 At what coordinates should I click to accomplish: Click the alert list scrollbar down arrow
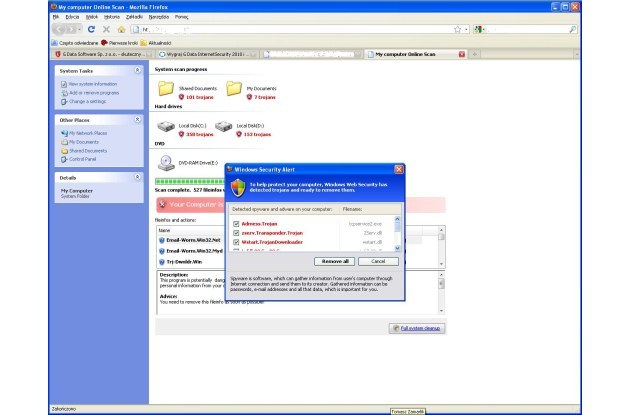(x=397, y=248)
